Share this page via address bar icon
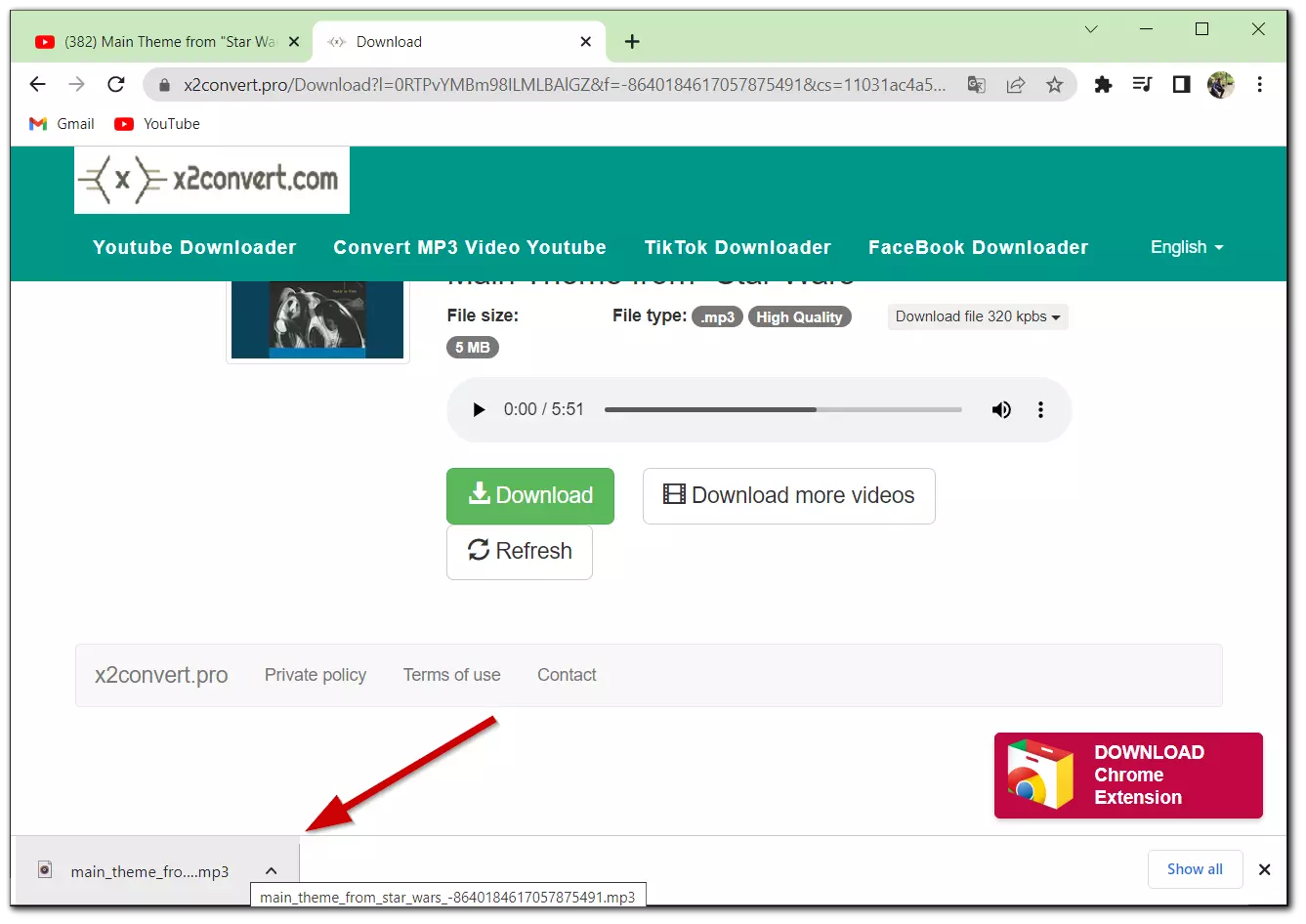 (1016, 85)
